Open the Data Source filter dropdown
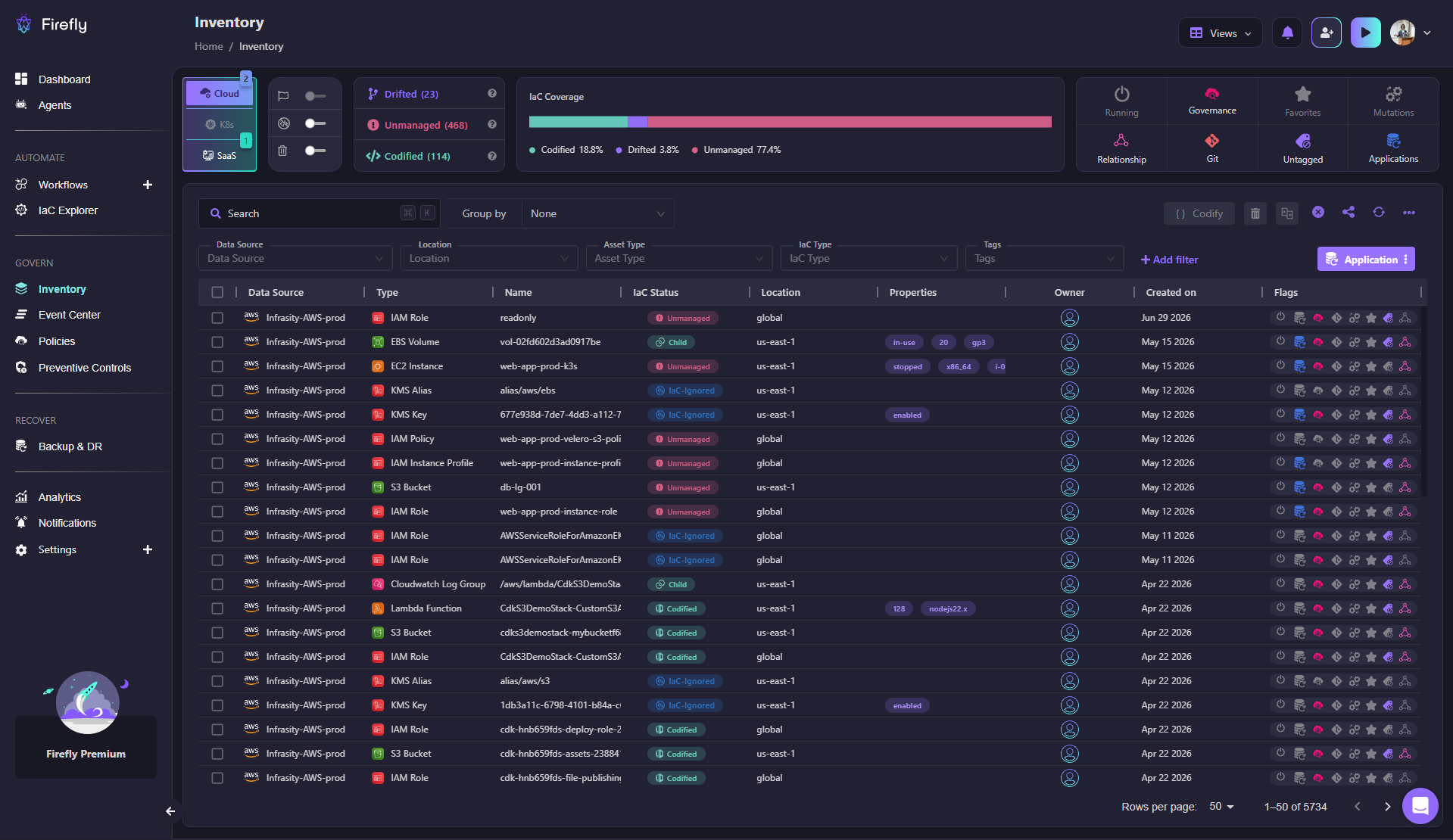 295,258
